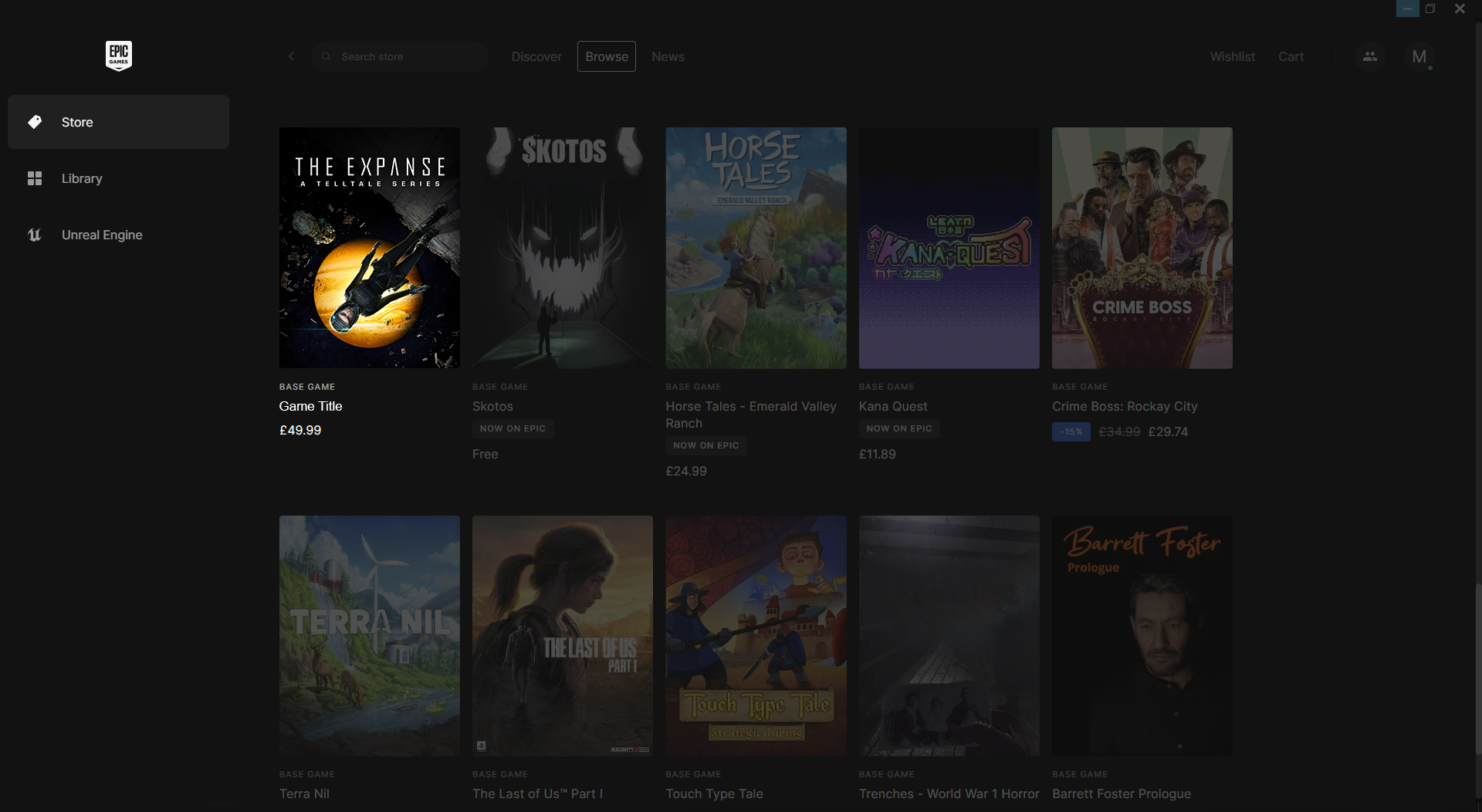Go back with the arrow icon
The height and width of the screenshot is (812, 1482).
pyautogui.click(x=291, y=56)
